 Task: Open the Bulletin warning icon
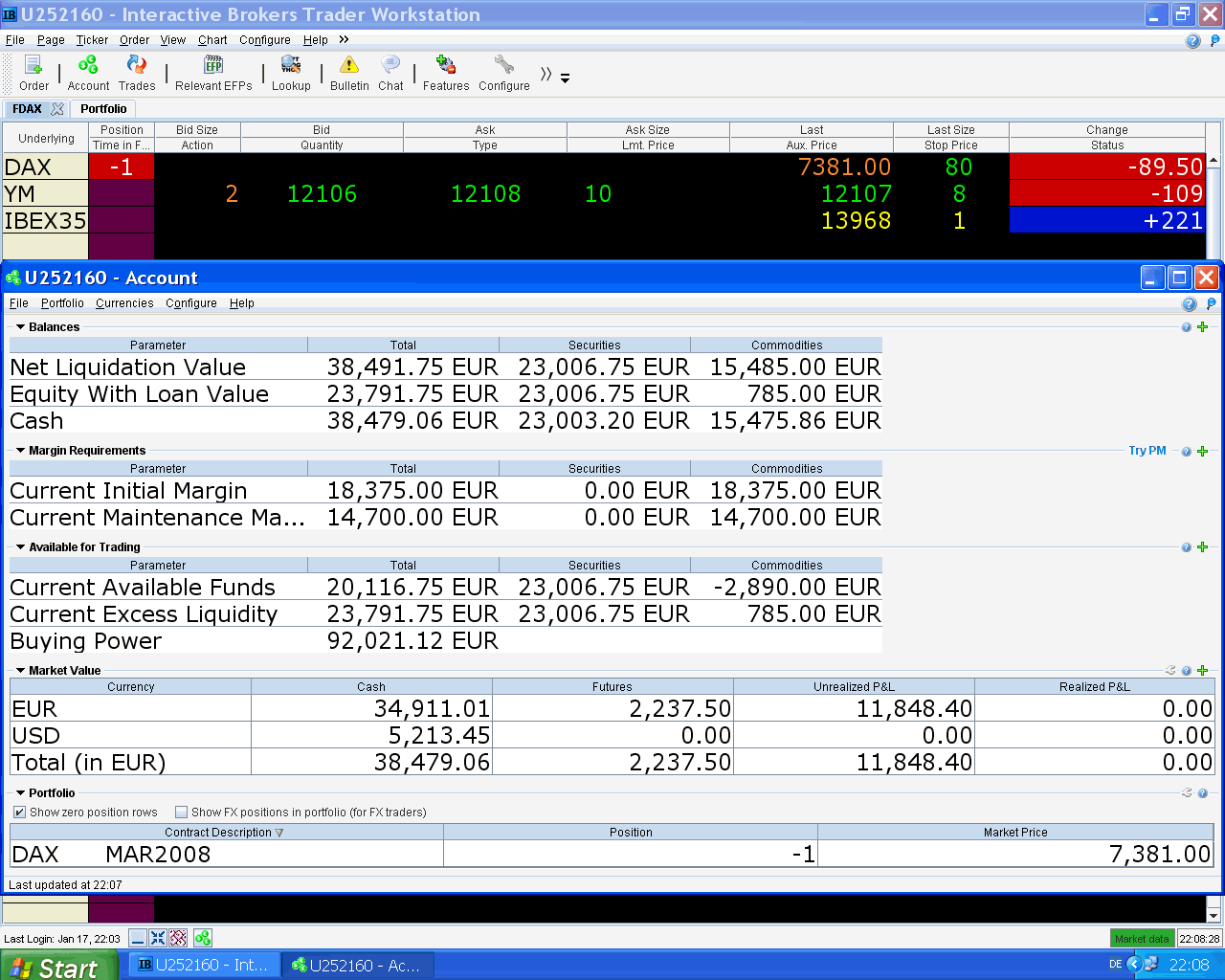(x=349, y=66)
